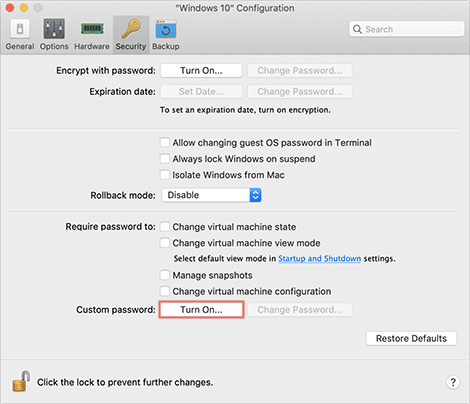Open the General settings pane icon
Screen dimensions: 470x404
20,29
